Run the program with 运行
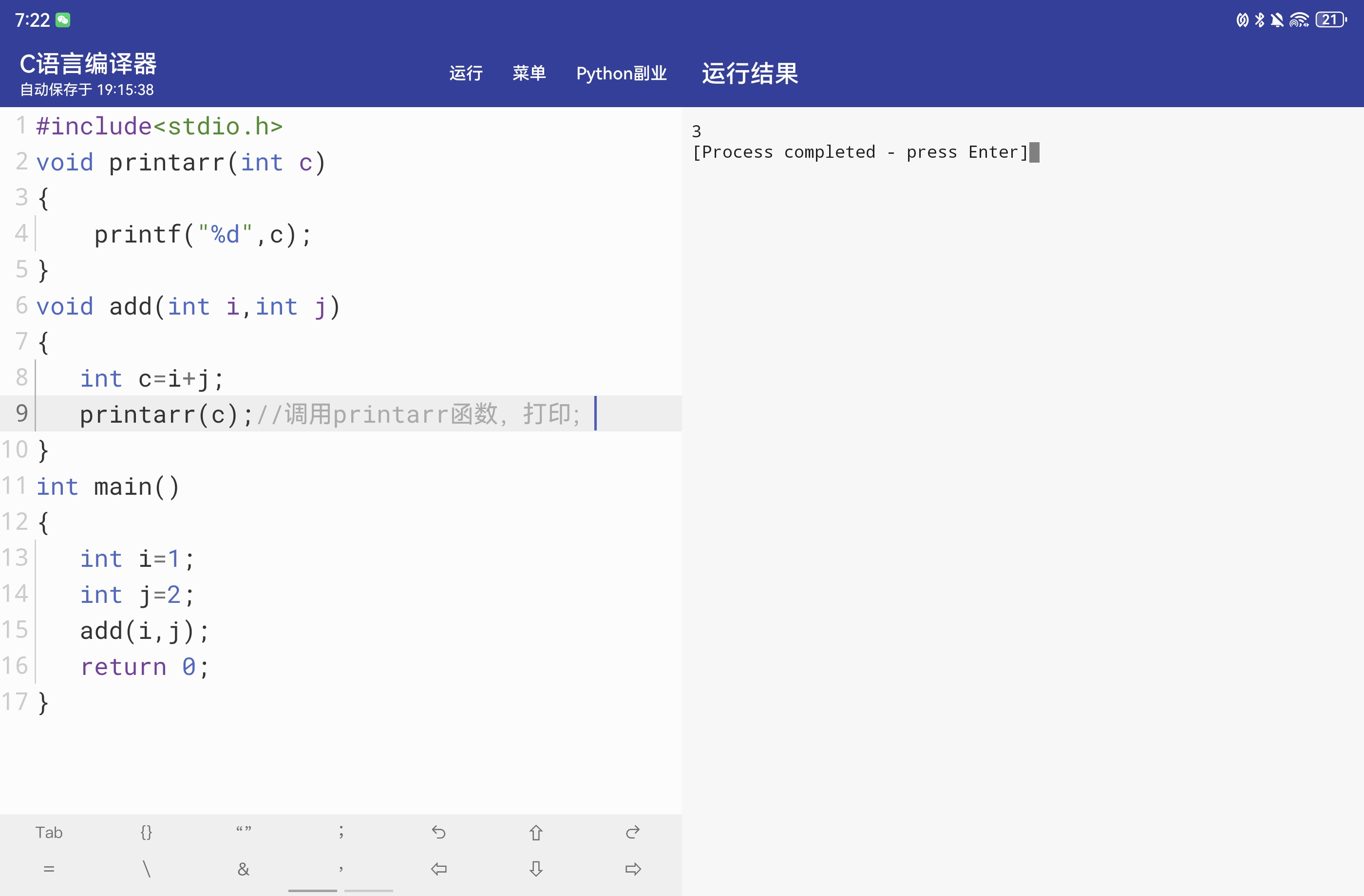1364x896 pixels. tap(465, 74)
